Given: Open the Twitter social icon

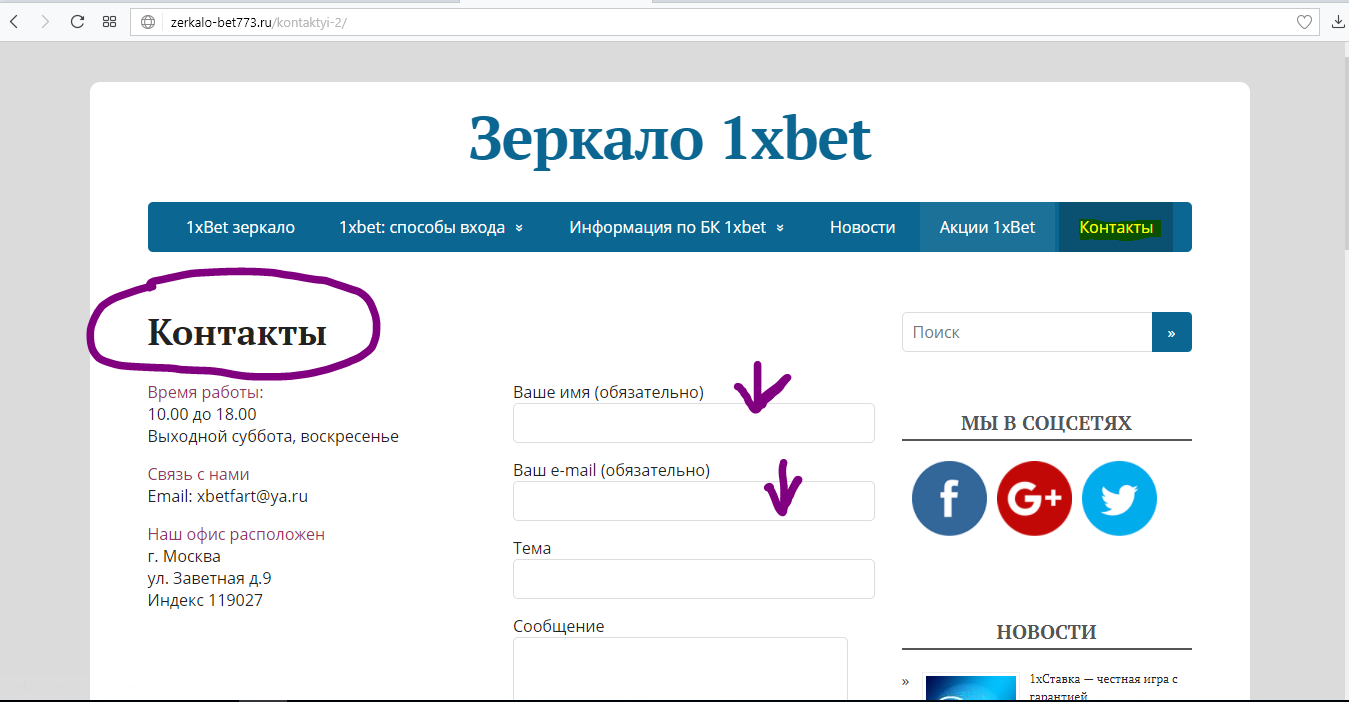Looking at the screenshot, I should [x=1119, y=498].
